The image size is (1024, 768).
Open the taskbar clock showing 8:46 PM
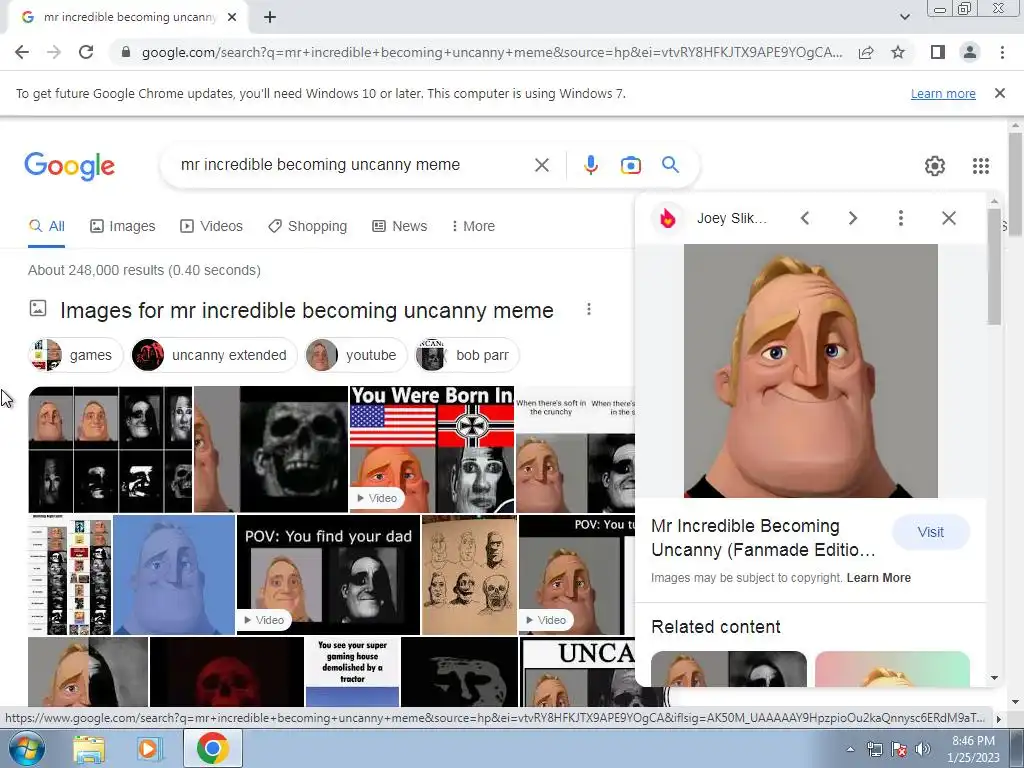[973, 749]
